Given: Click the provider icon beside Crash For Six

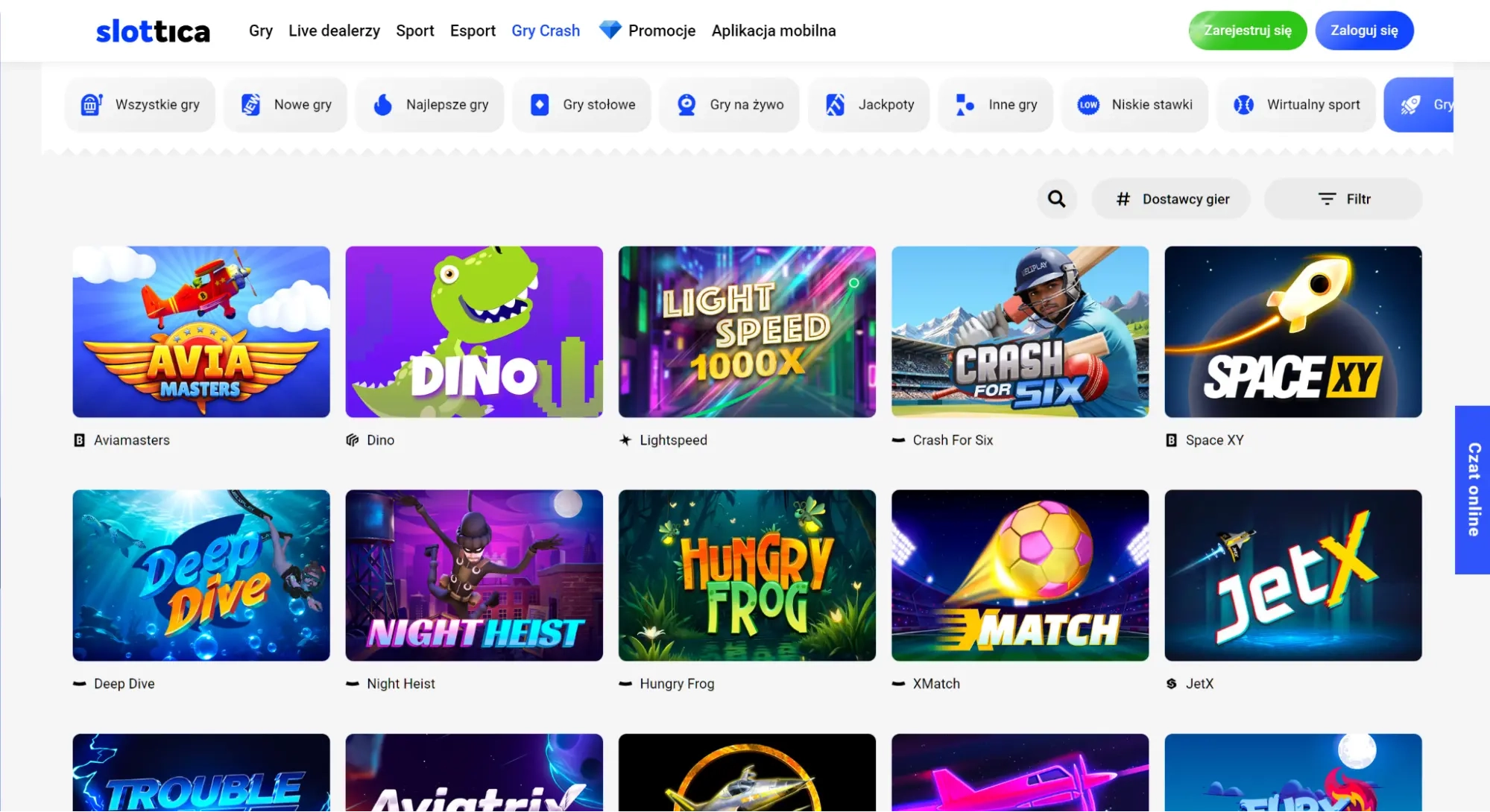Looking at the screenshot, I should [898, 440].
